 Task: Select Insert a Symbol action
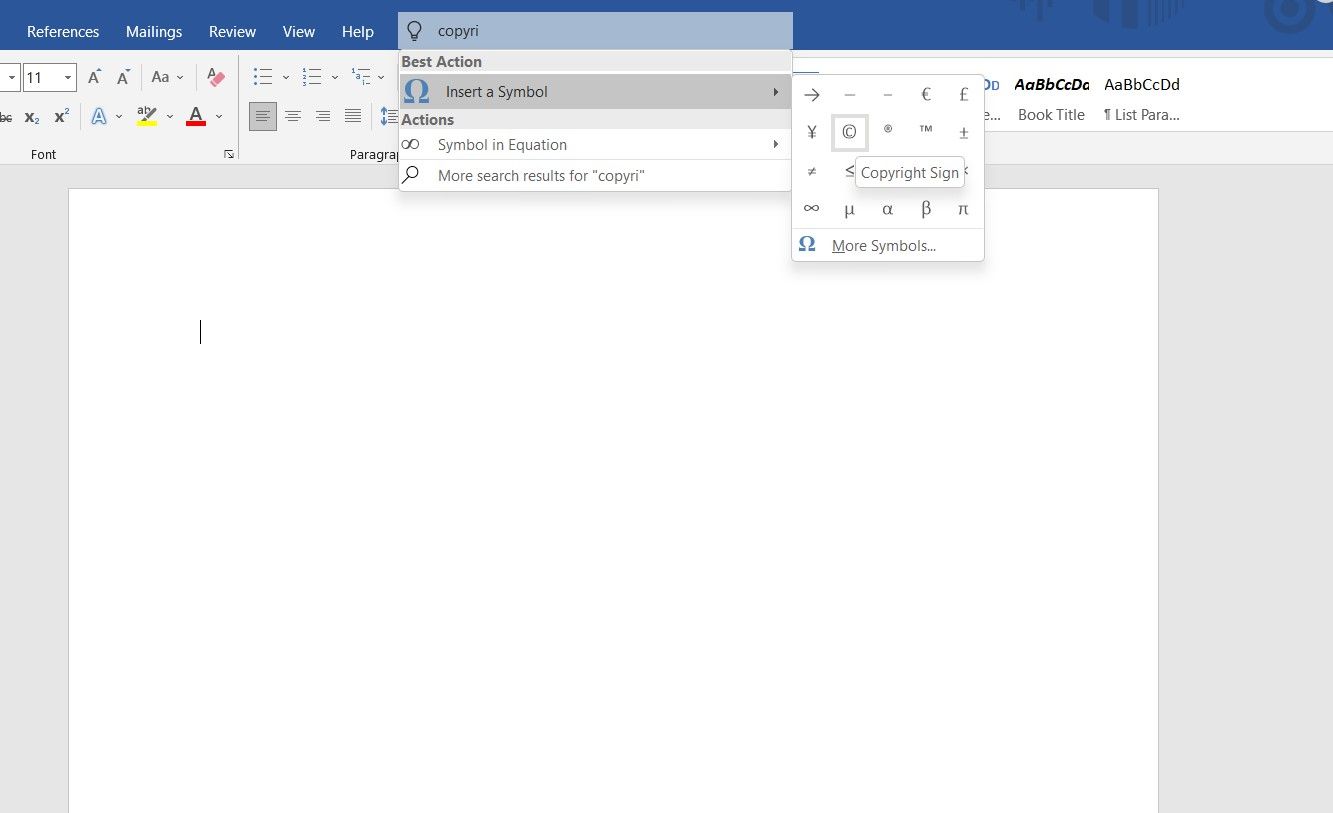click(x=595, y=91)
